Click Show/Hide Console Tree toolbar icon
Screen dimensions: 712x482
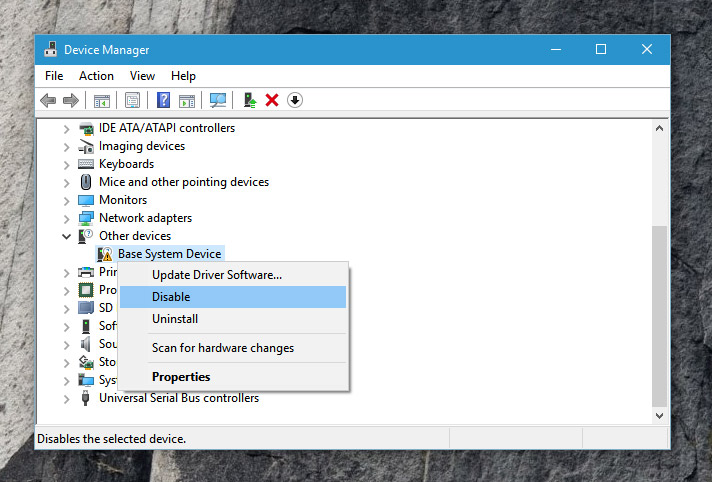(x=101, y=100)
